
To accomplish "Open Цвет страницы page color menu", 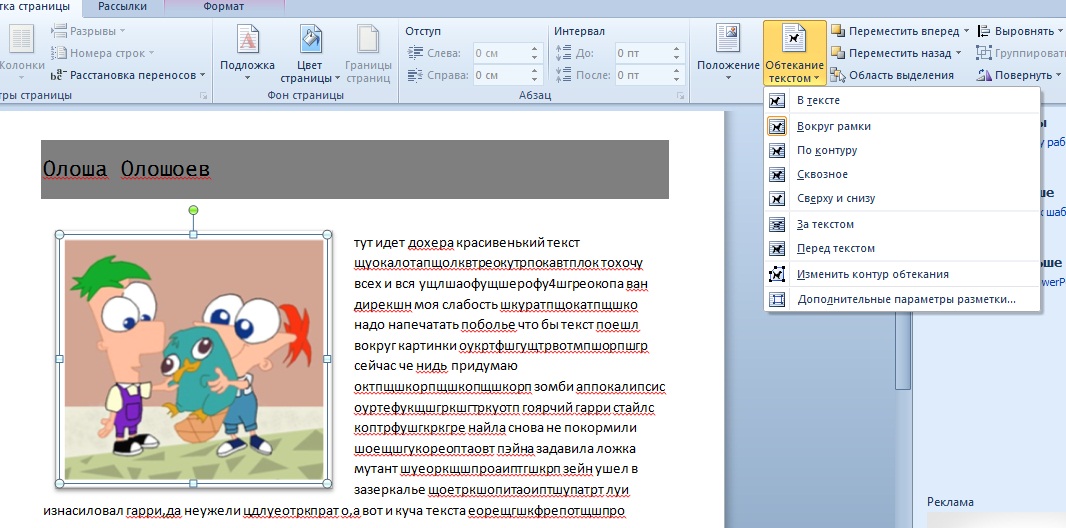I will coord(310,52).
